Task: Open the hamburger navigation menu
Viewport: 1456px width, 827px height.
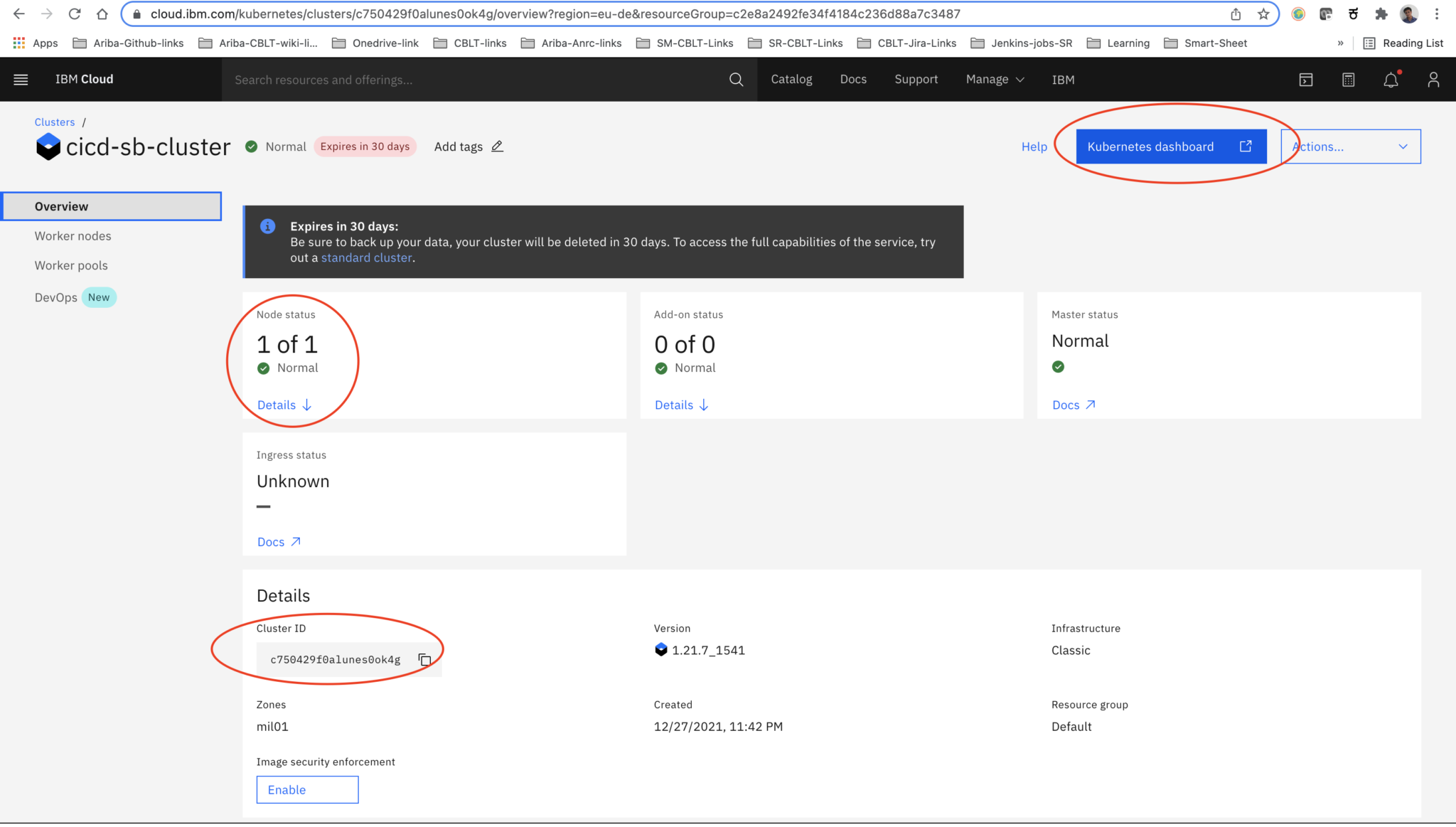Action: [21, 79]
